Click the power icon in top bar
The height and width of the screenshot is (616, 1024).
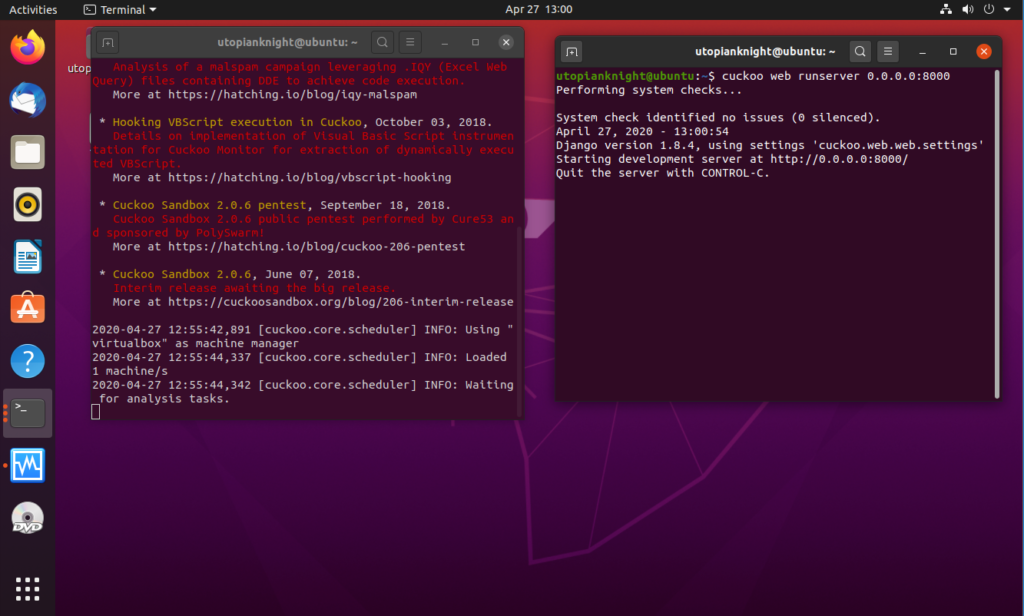click(x=989, y=9)
